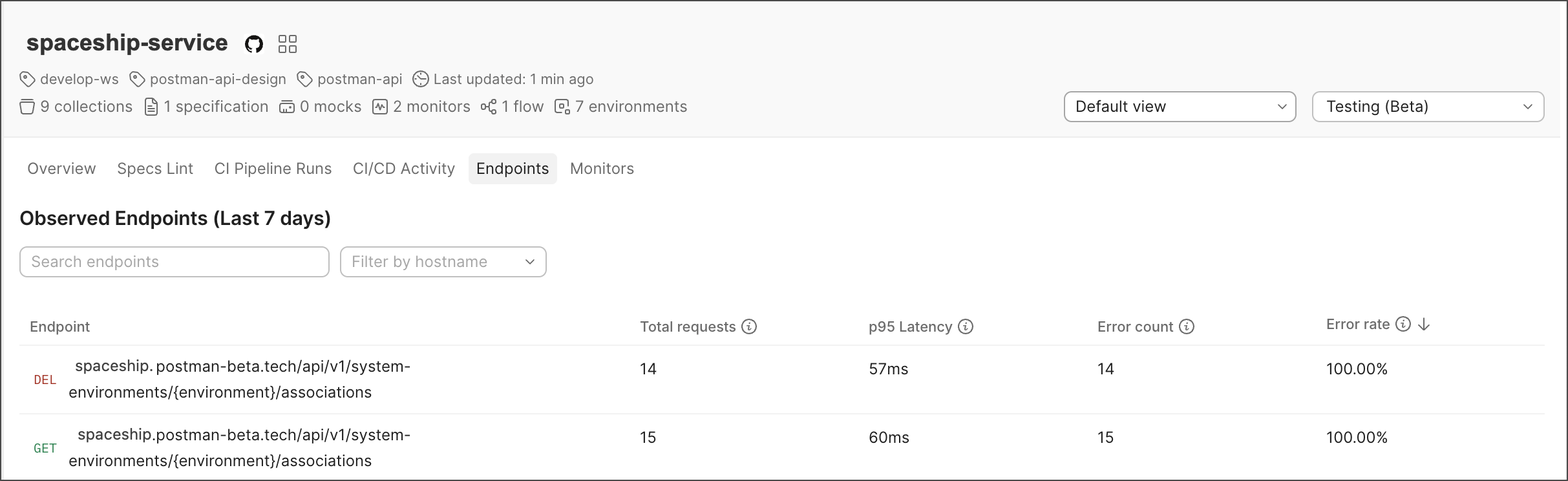Viewport: 1568px width, 481px height.
Task: Click the DEL method badge
Action: coord(45,380)
